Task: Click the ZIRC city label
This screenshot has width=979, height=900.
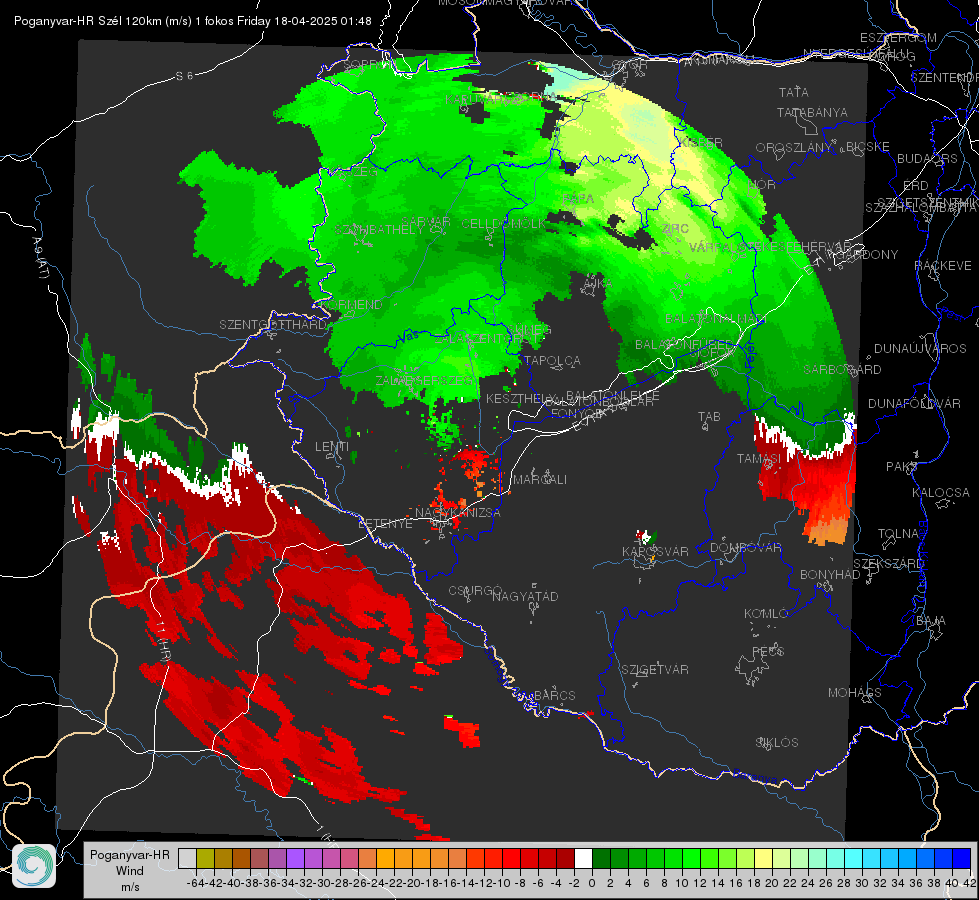Action: pos(675,229)
